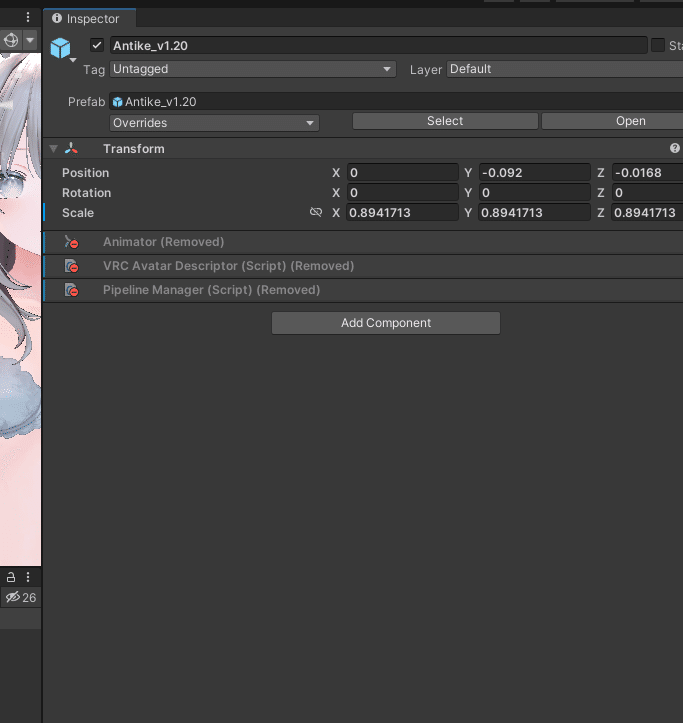Click the removed Animator icon
Screen dimensions: 683x723
[x=71, y=242]
